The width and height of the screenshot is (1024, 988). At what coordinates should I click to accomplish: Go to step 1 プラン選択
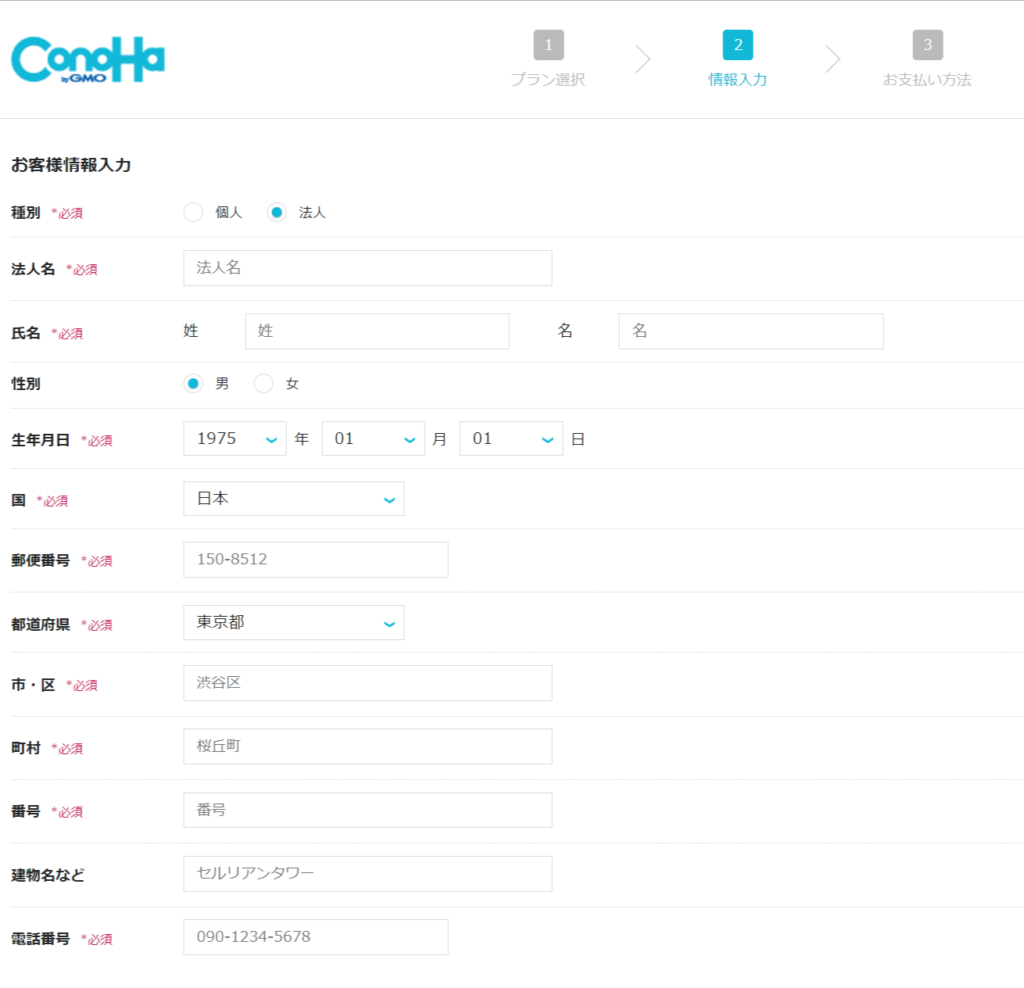548,45
